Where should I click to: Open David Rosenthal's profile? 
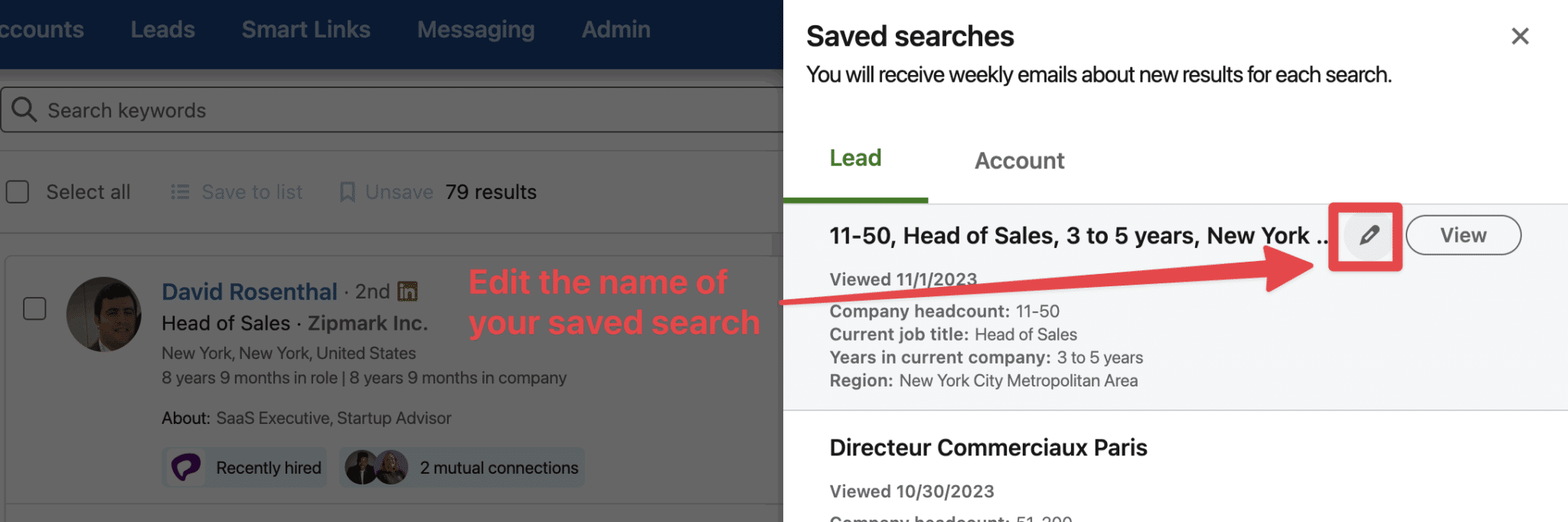[x=250, y=292]
